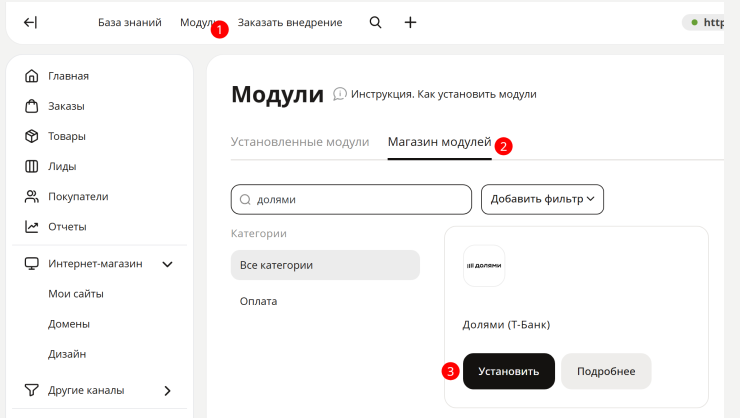740x418 pixels.
Task: Expand the Другие каналы chevron
Action: [x=168, y=391]
